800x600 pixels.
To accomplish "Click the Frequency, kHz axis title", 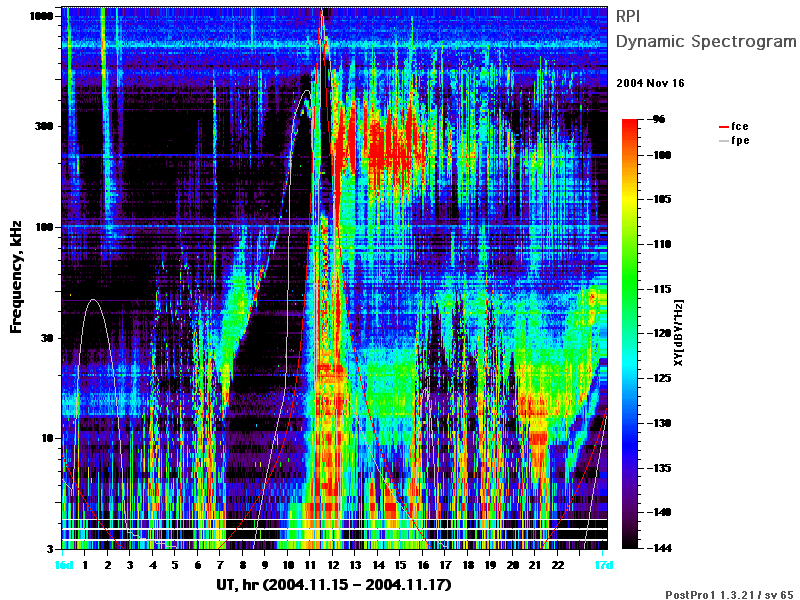I will 16,277.
